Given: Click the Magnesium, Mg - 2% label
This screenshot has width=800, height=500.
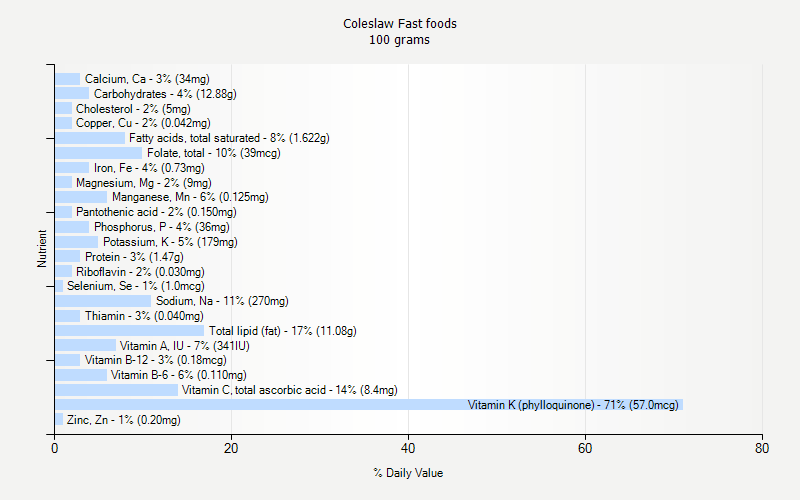Looking at the screenshot, I should 144,183.
